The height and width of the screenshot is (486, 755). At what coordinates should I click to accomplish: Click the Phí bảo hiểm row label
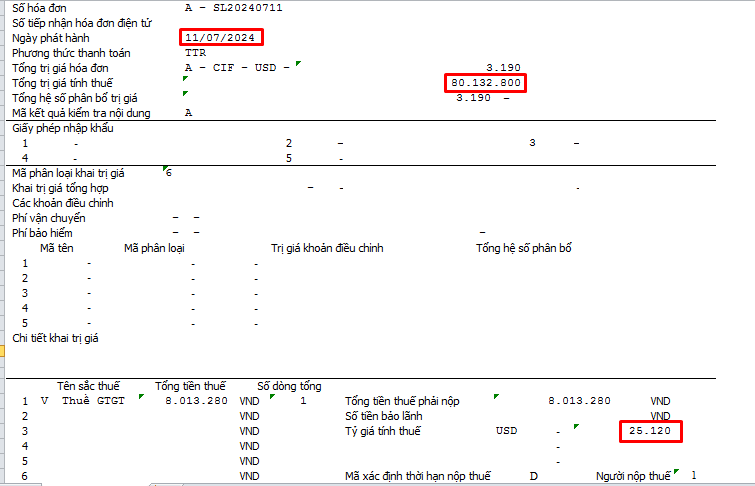point(42,233)
